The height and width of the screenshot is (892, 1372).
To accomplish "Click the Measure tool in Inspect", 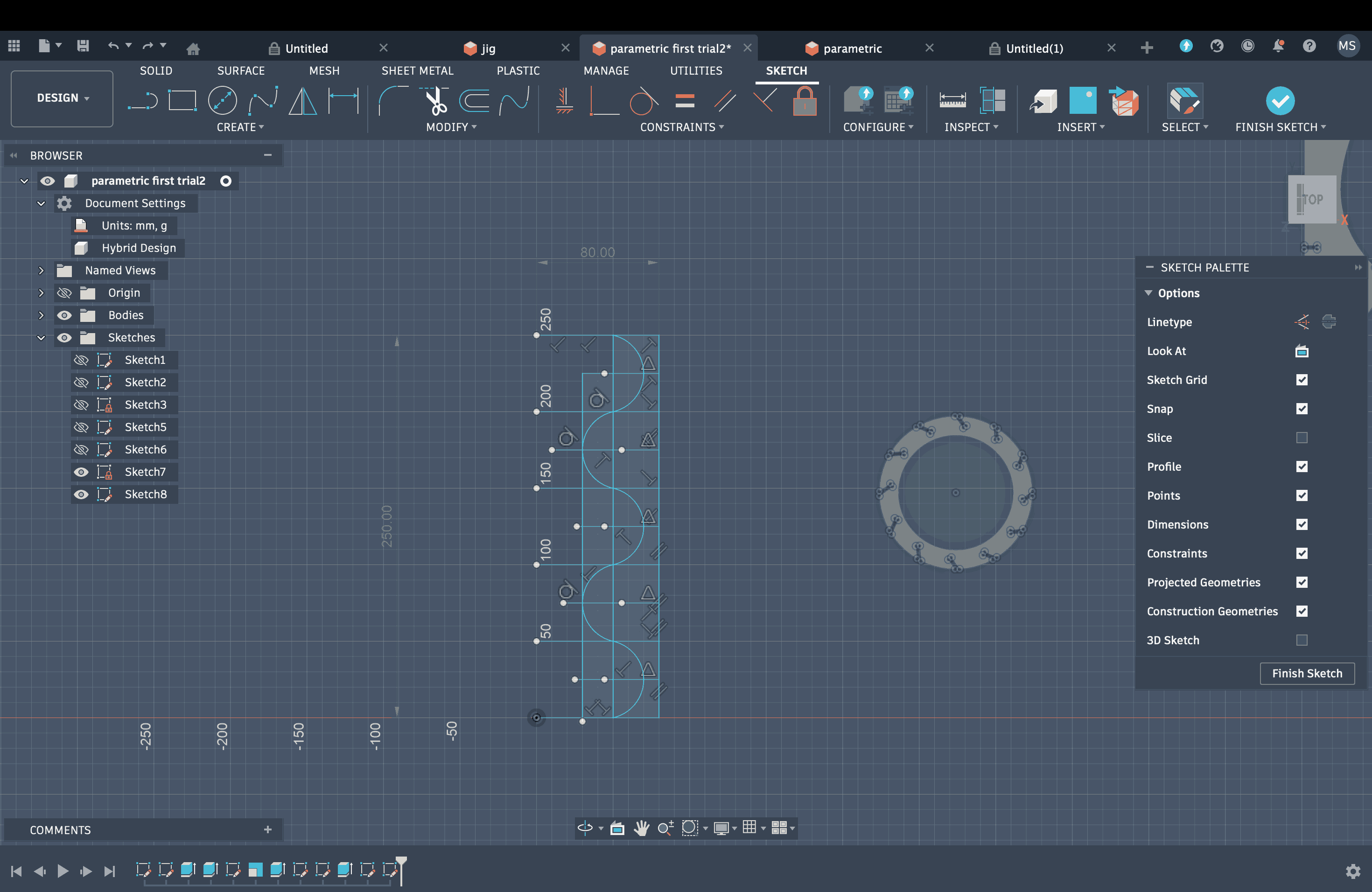I will [x=952, y=101].
